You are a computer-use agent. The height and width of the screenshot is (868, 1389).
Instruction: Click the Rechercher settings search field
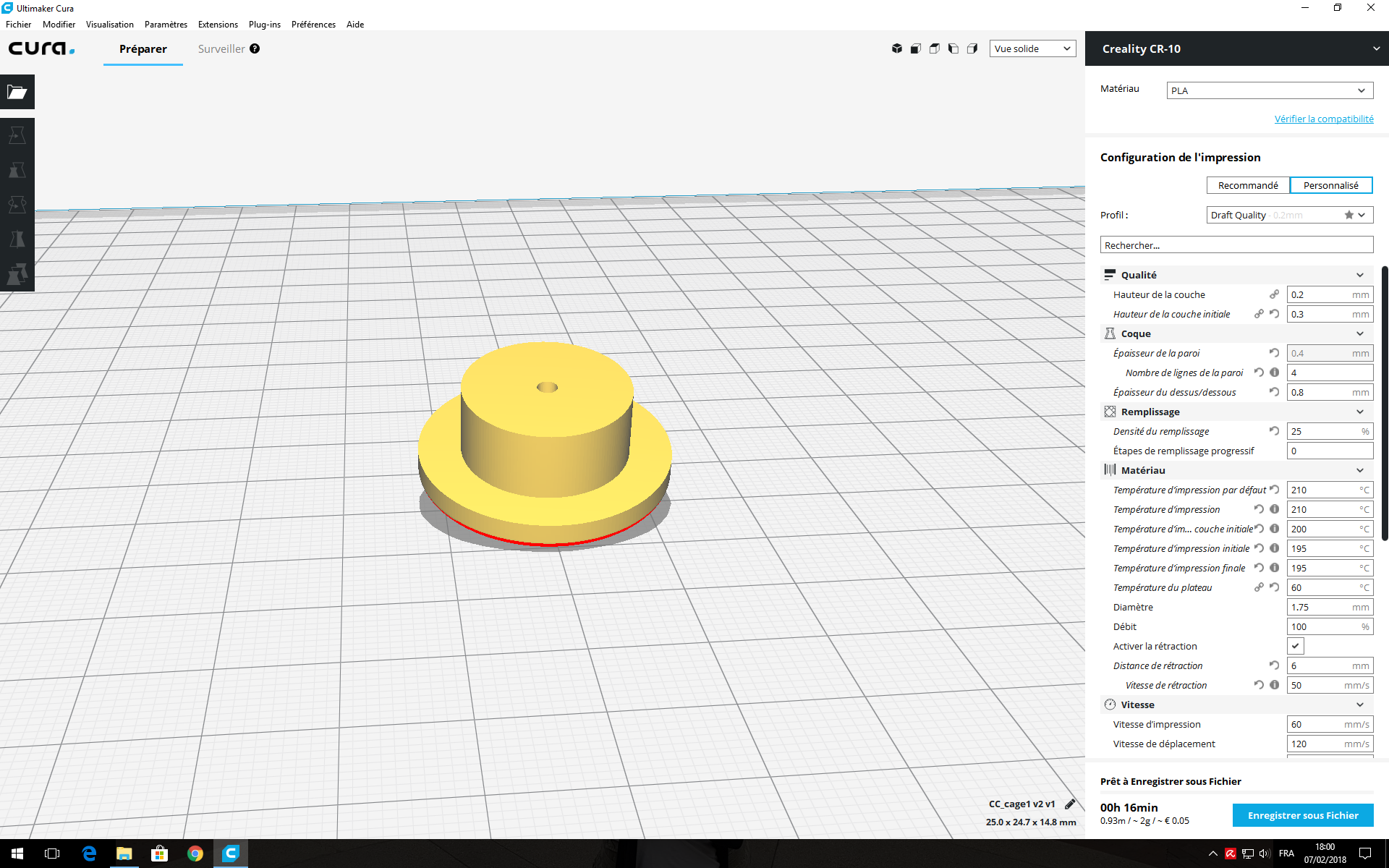point(1236,245)
